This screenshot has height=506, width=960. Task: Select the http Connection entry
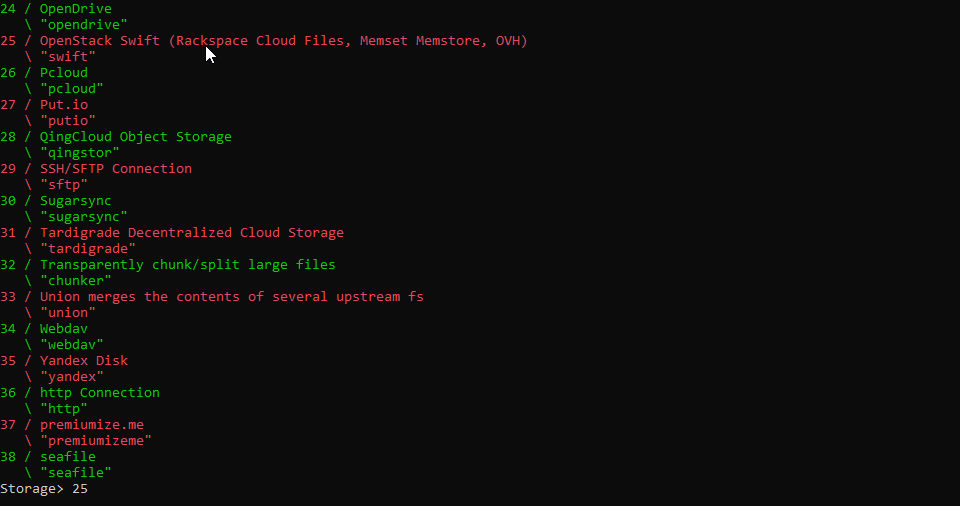(x=99, y=393)
